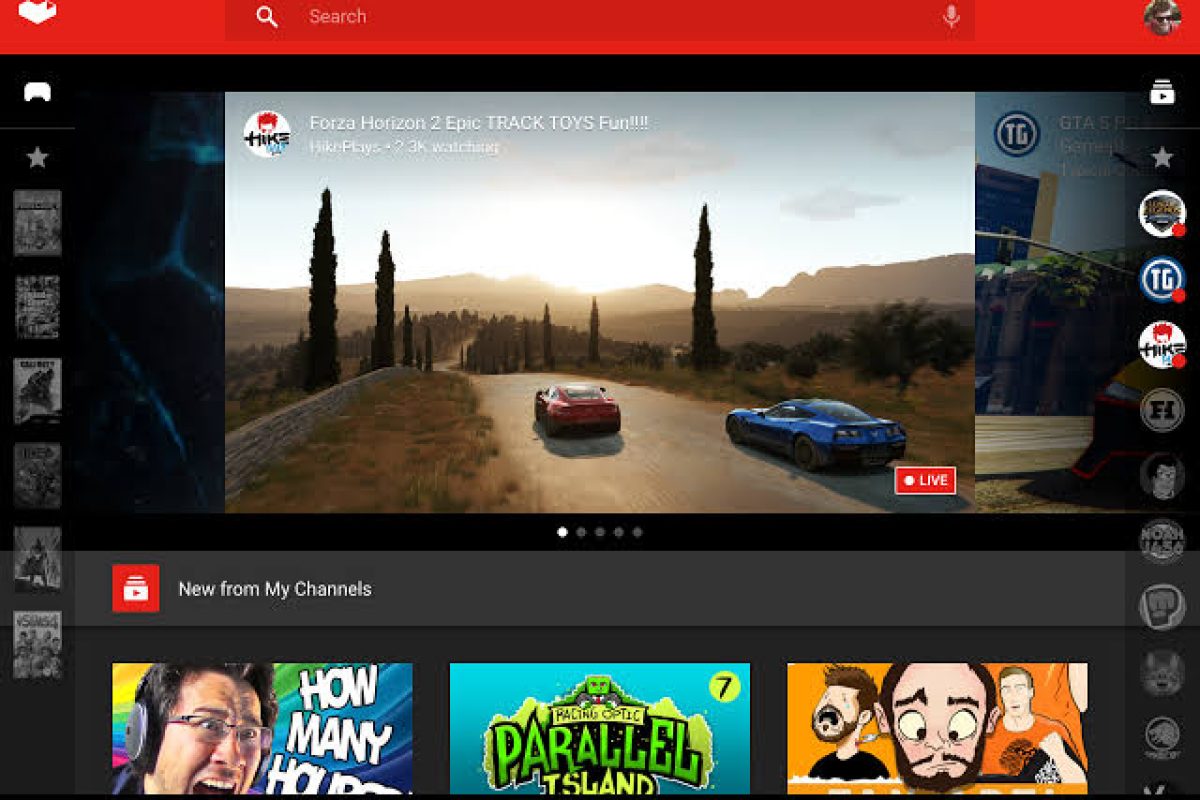Image resolution: width=1200 pixels, height=800 pixels.
Task: Select the second carousel page dot
Action: pyautogui.click(x=581, y=532)
